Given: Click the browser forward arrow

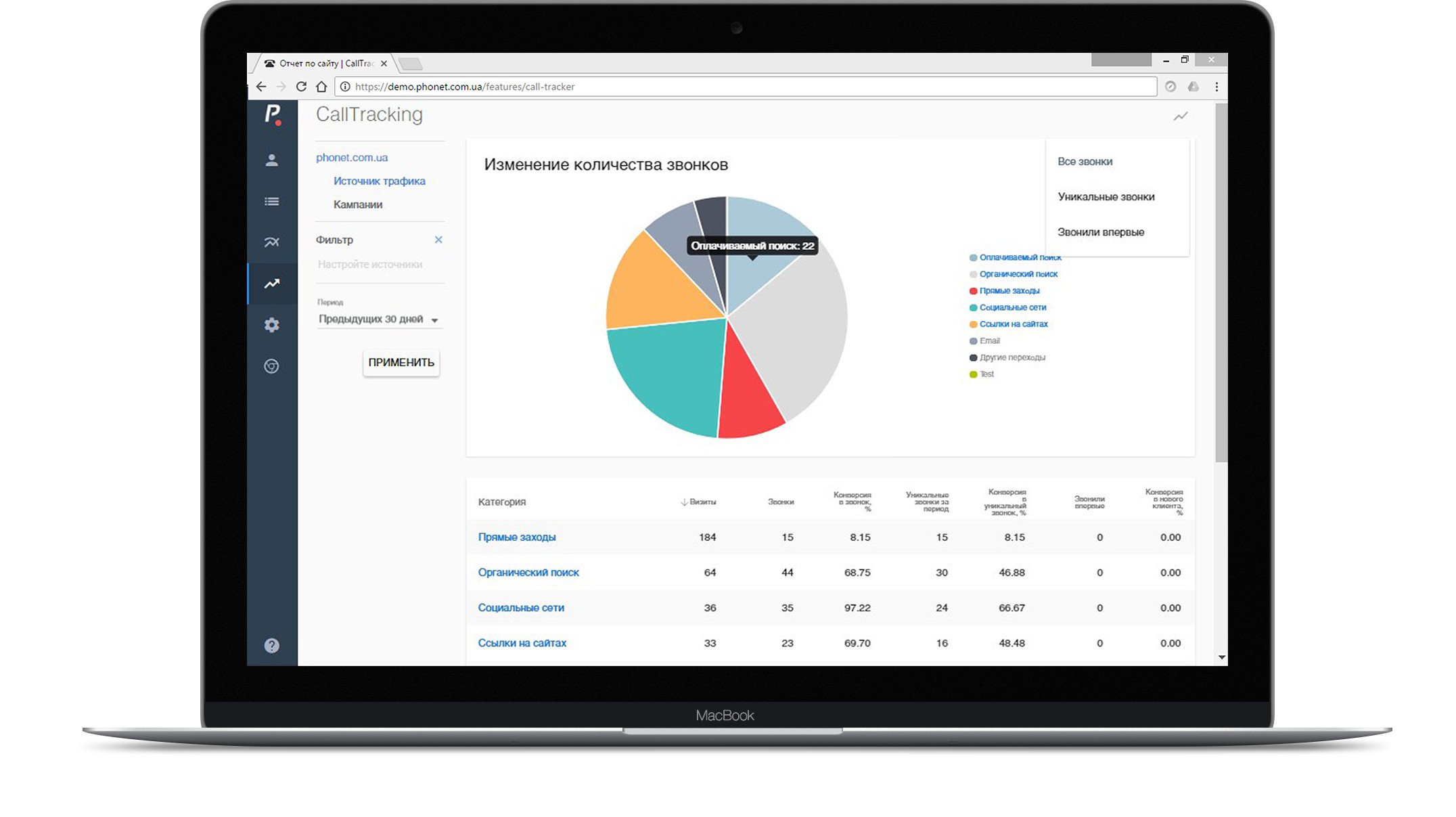Looking at the screenshot, I should click(x=281, y=87).
